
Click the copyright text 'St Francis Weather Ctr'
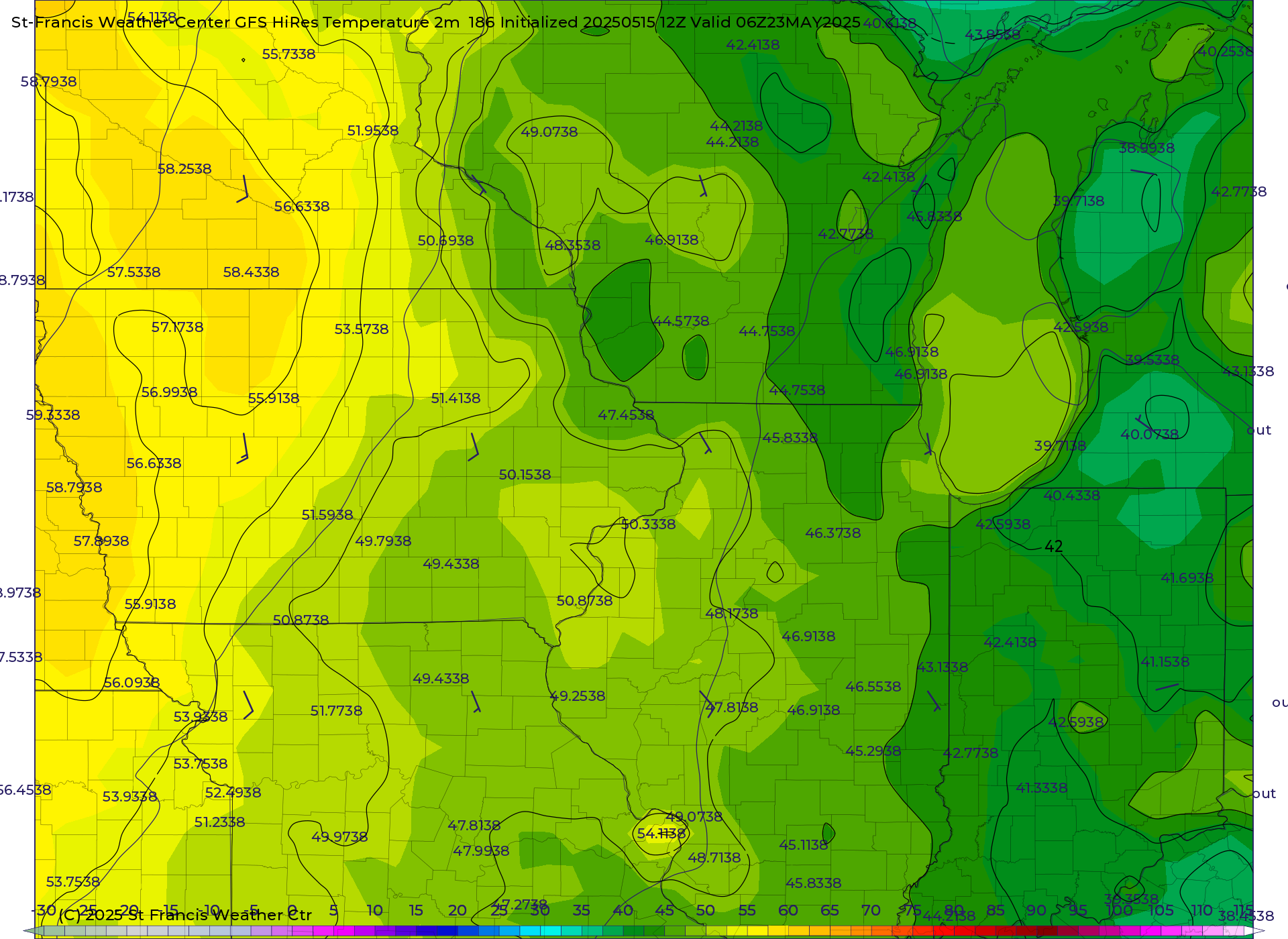pyautogui.click(x=220, y=915)
